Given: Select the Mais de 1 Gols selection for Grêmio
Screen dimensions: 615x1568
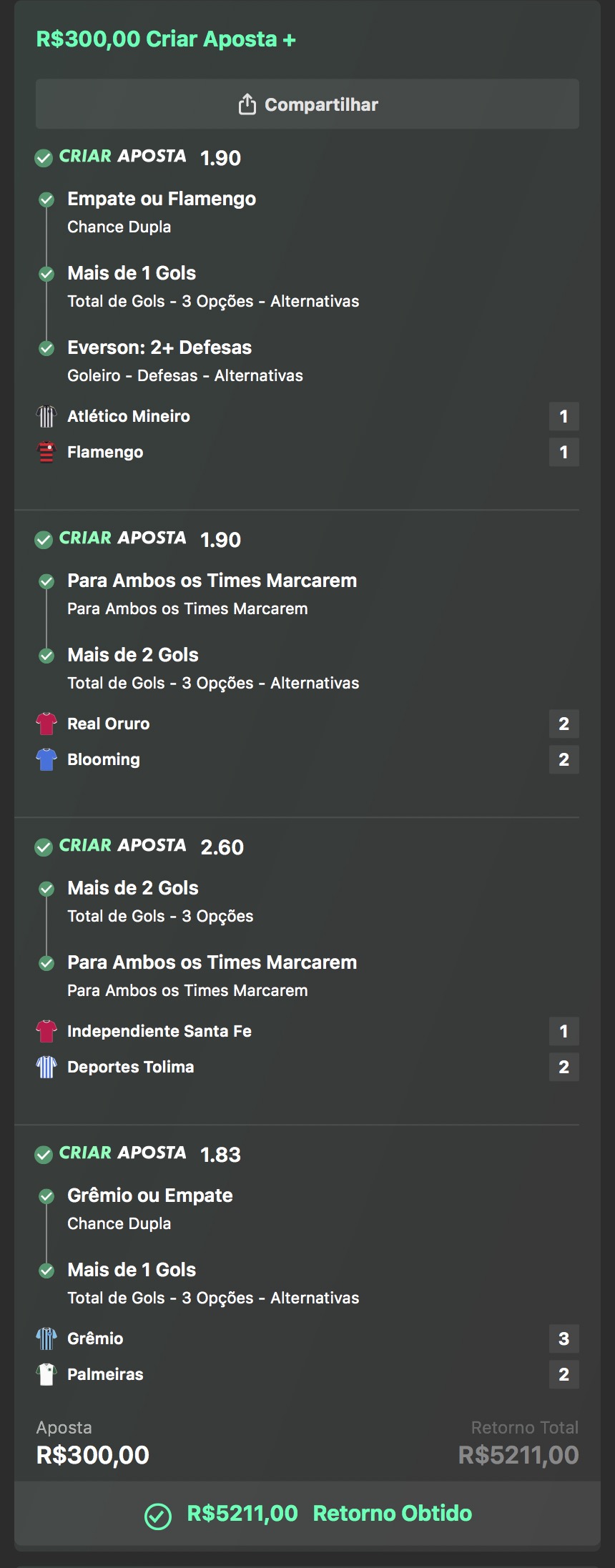Looking at the screenshot, I should pyautogui.click(x=132, y=1270).
